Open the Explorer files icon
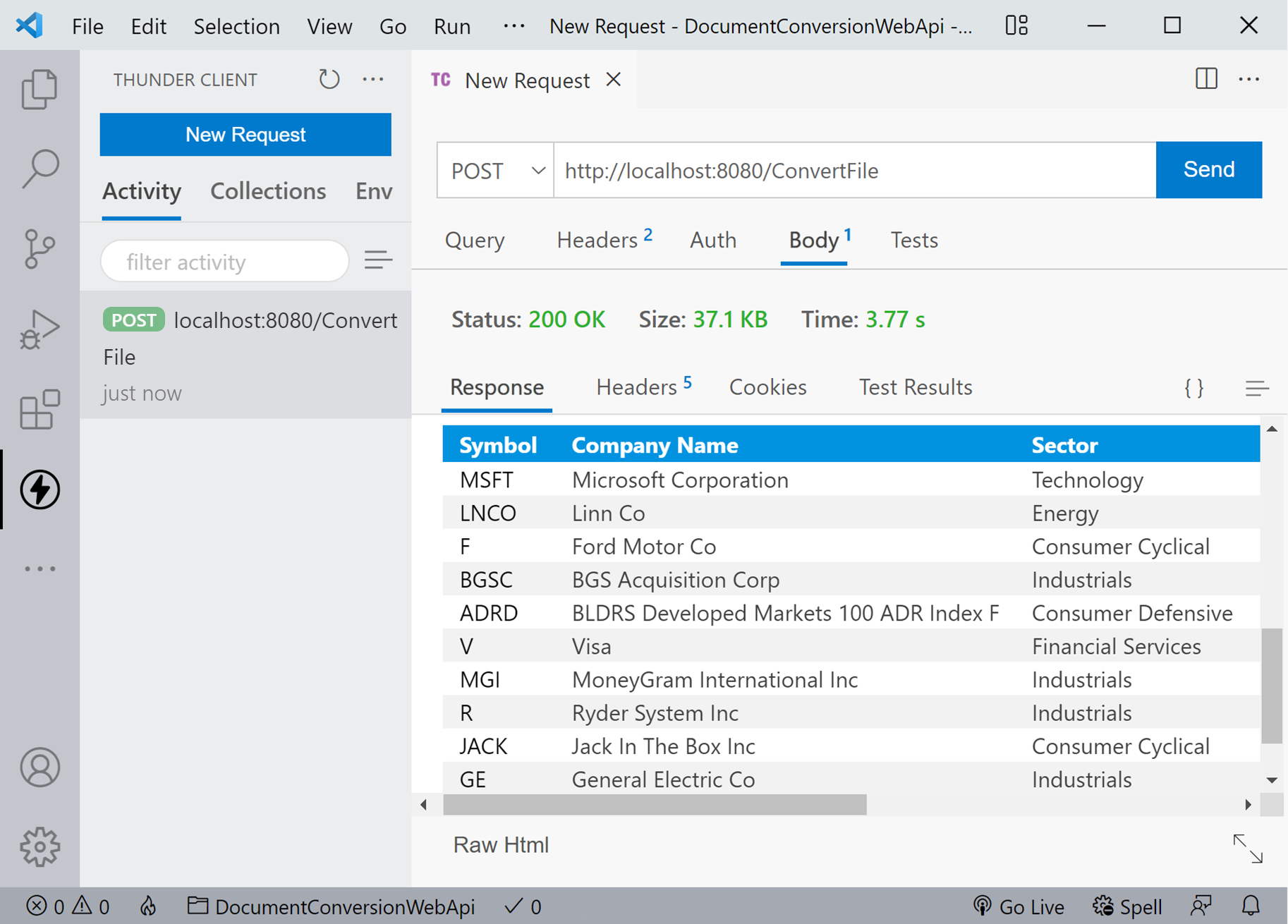Viewport: 1288px width, 924px height. [x=40, y=90]
